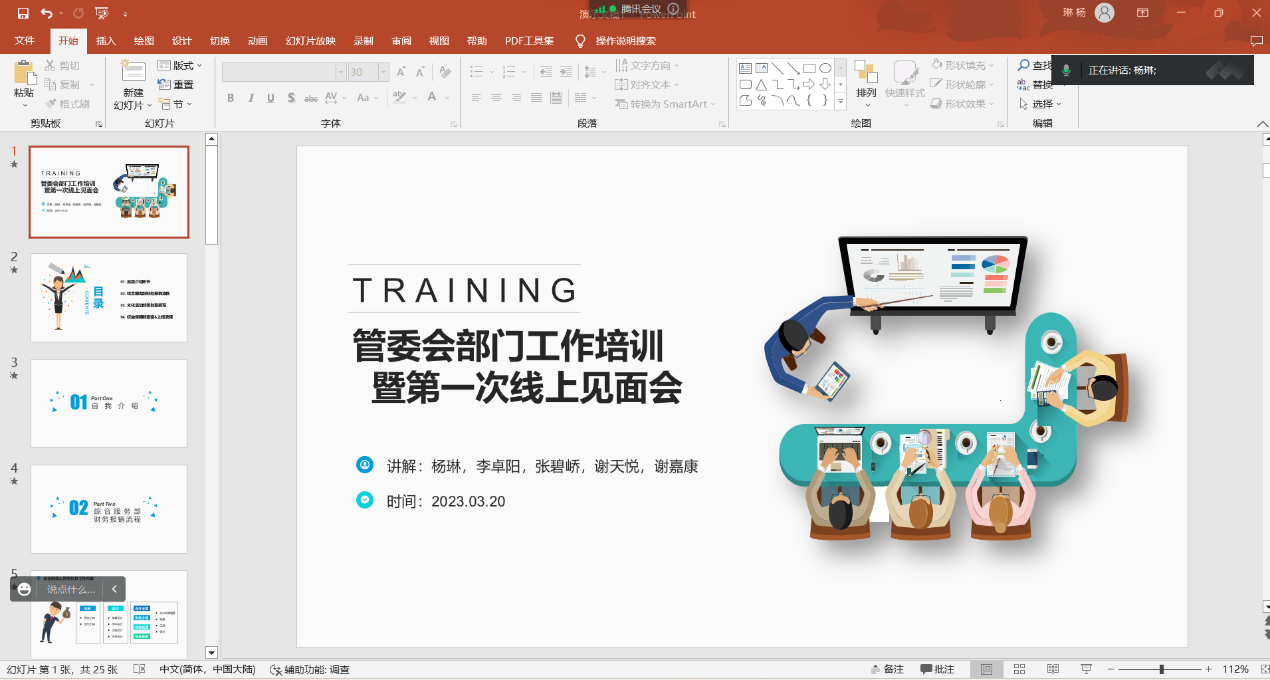Viewport: 1270px width, 680px height.
Task: Toggle the 备注 notes pane
Action: (x=886, y=669)
